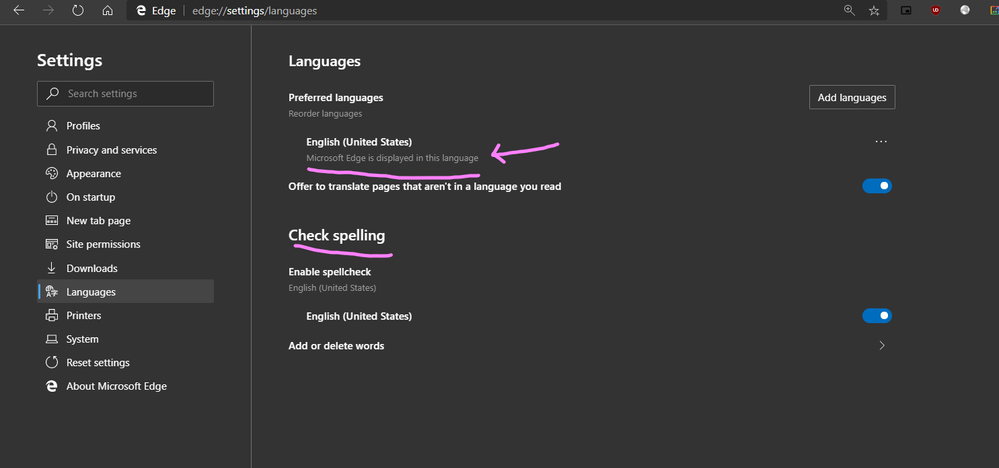
Task: Reload the page with the refresh icon
Action: tap(78, 11)
